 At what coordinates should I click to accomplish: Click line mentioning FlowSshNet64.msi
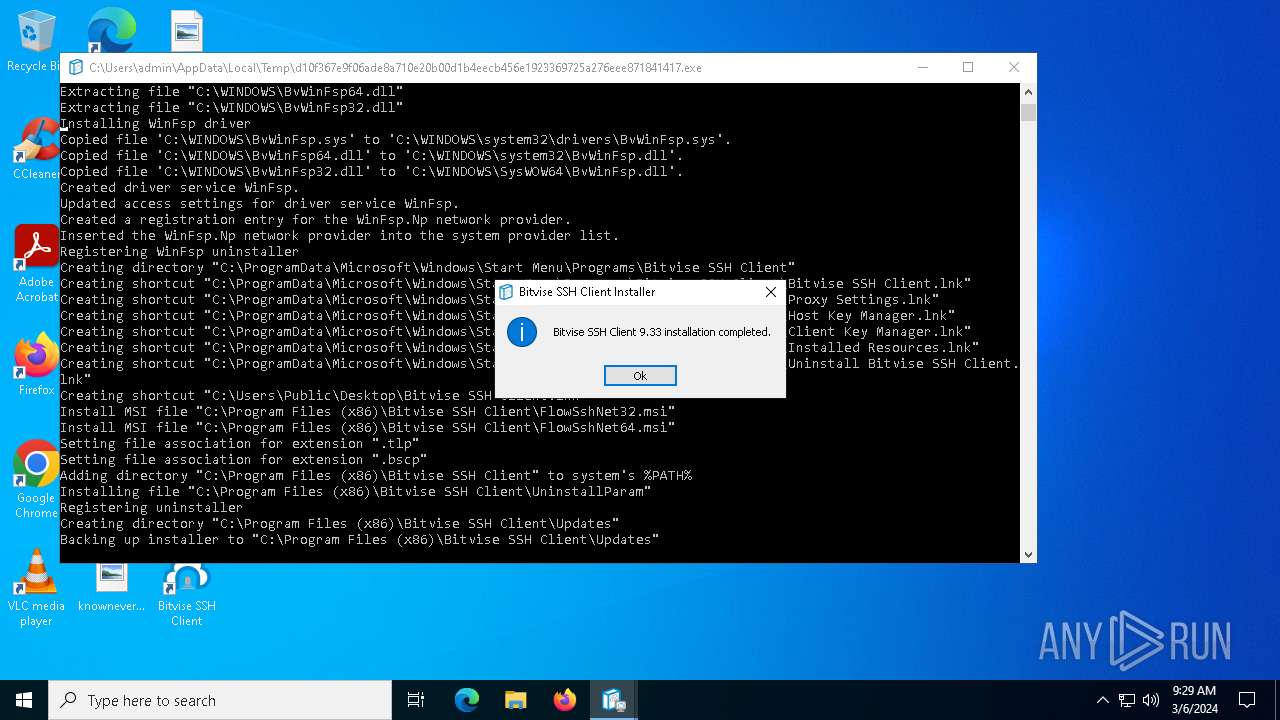(367, 428)
